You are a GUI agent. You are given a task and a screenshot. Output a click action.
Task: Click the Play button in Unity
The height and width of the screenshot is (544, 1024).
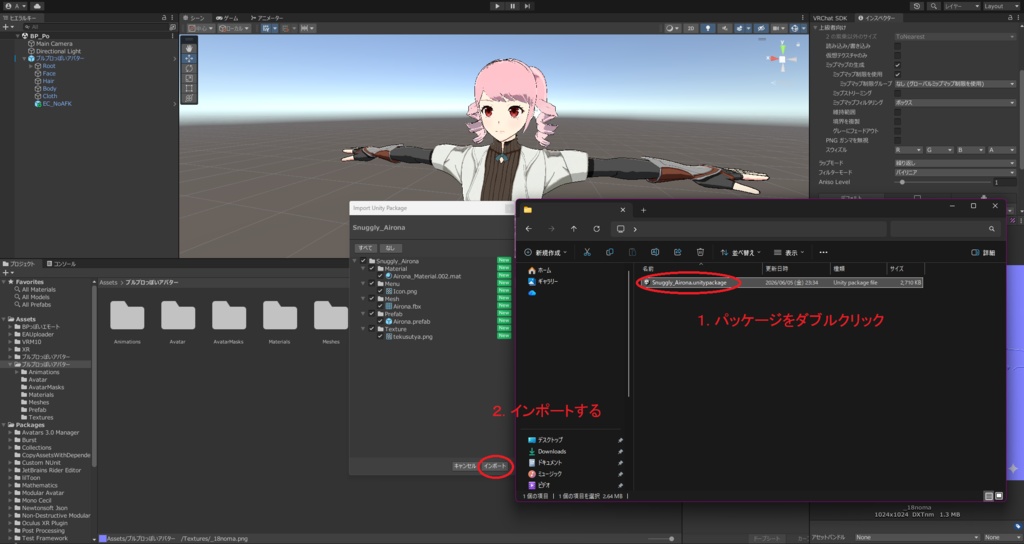tap(498, 6)
